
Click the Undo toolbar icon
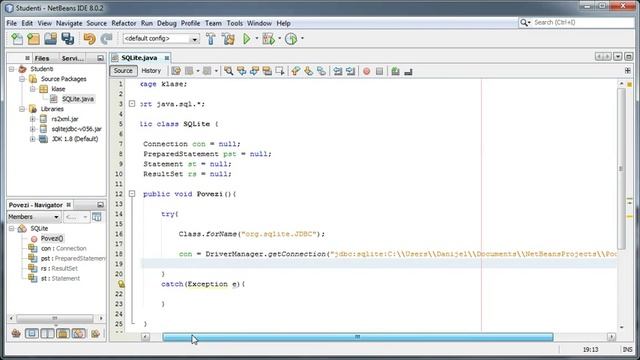pos(89,39)
